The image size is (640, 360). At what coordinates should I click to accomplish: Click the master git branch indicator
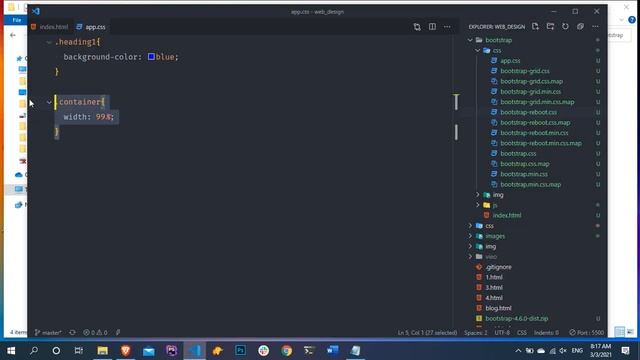tap(48, 333)
